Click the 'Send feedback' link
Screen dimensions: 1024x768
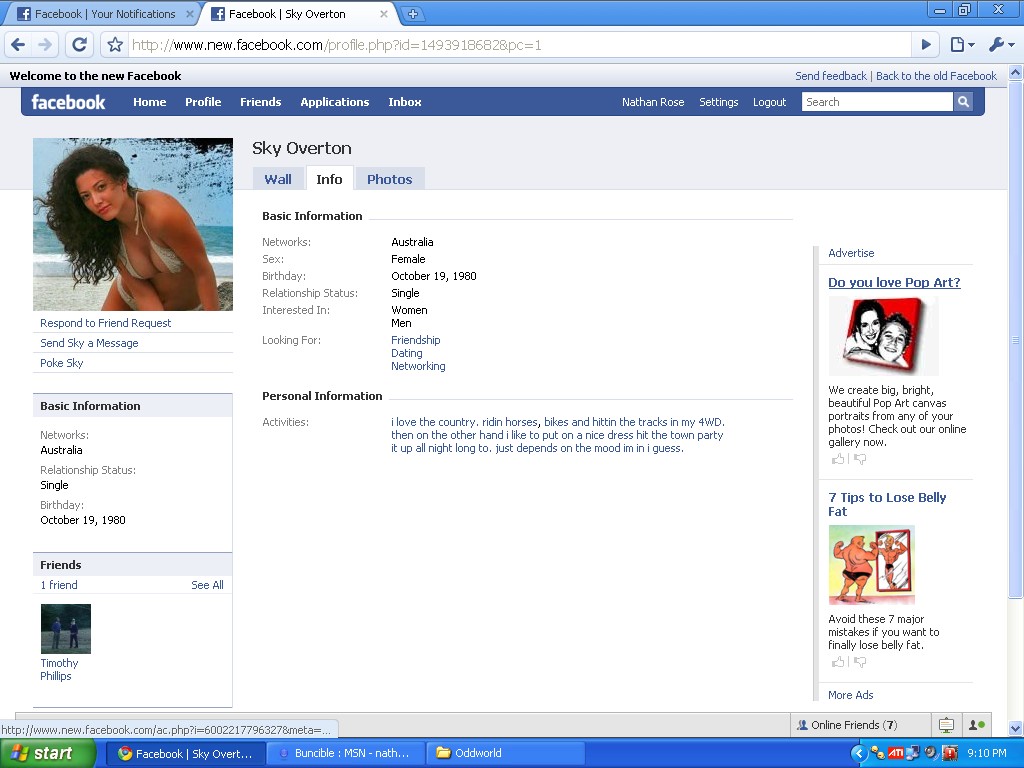(x=831, y=76)
